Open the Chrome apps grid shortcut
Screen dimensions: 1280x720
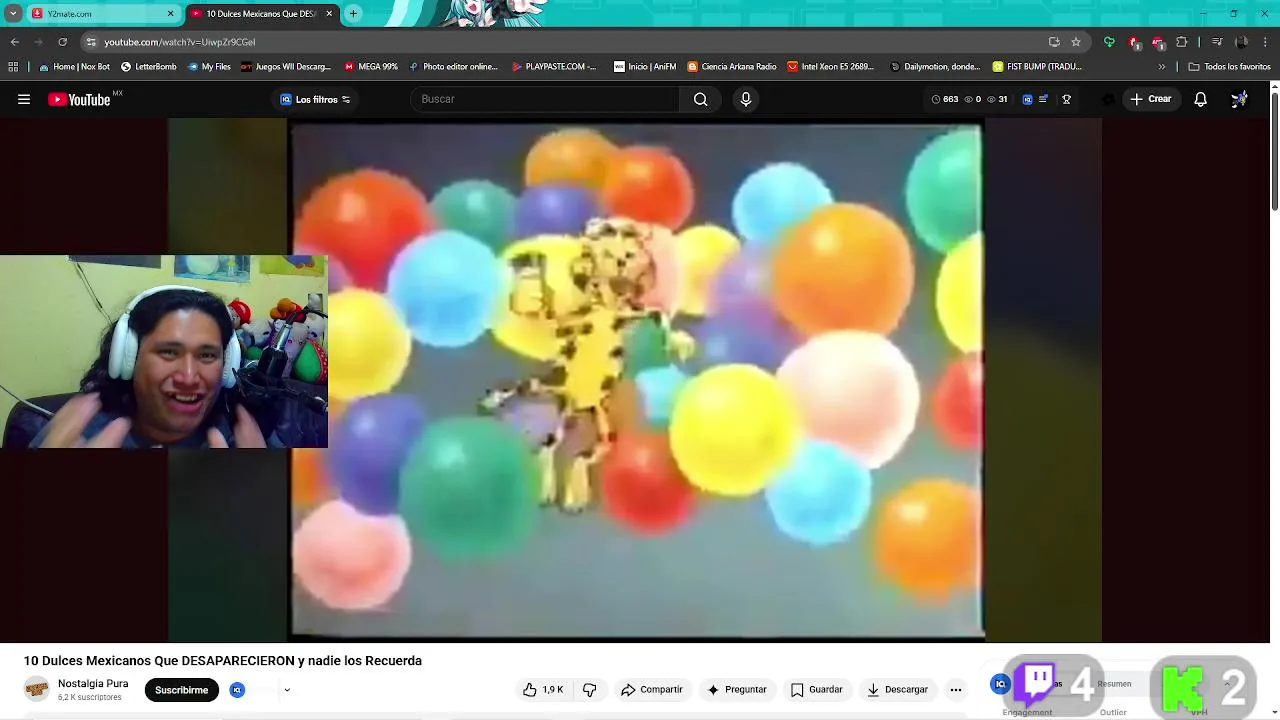(x=13, y=67)
